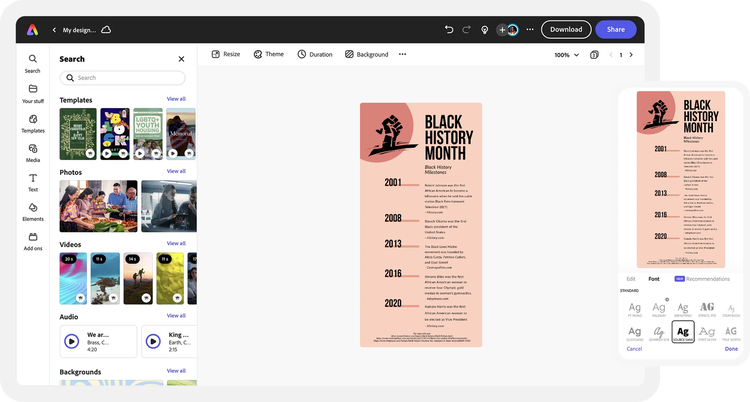The image size is (750, 402).
Task: View all Photos link
Action: [x=176, y=171]
